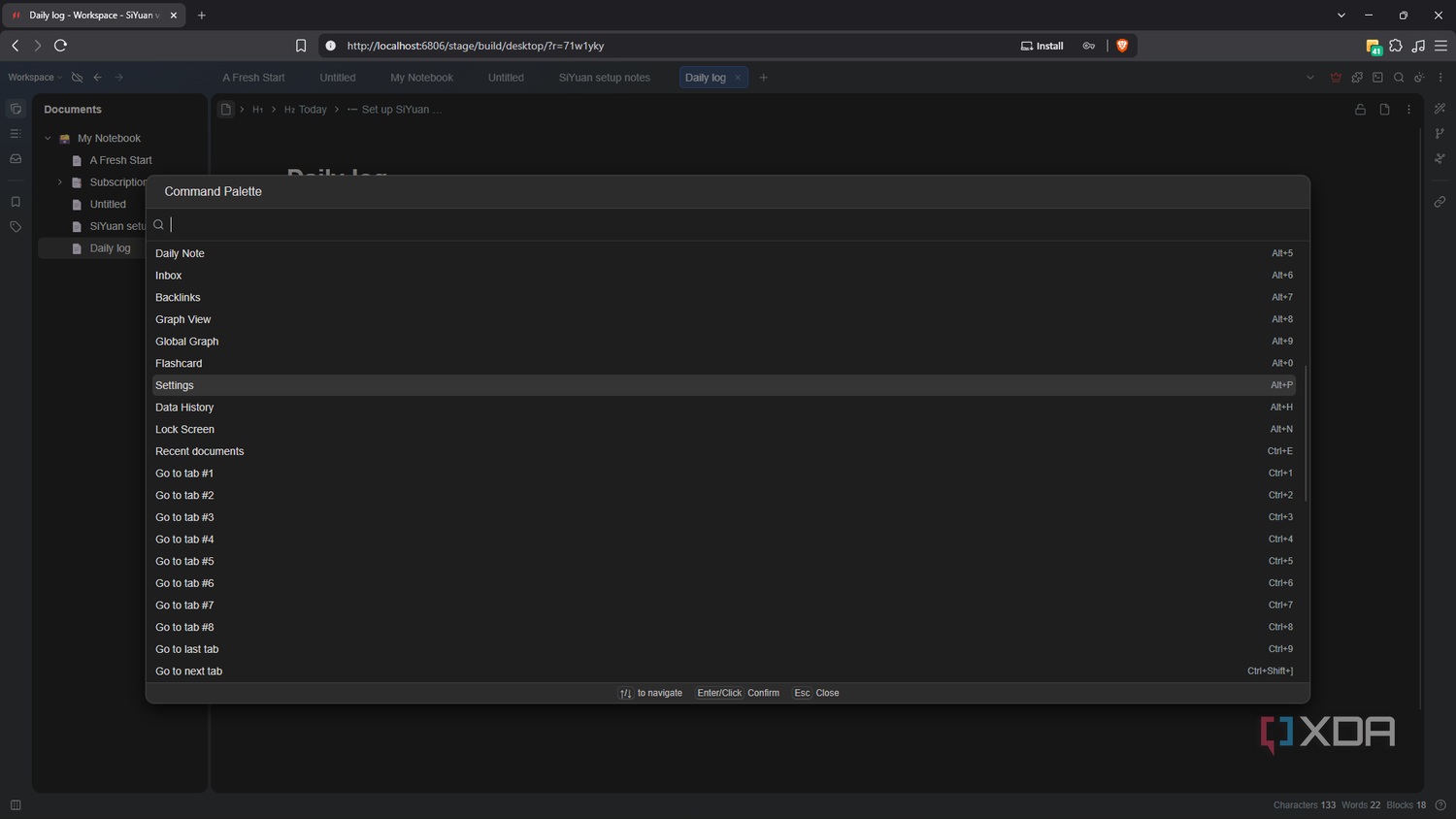Select Data History command

coord(724,408)
